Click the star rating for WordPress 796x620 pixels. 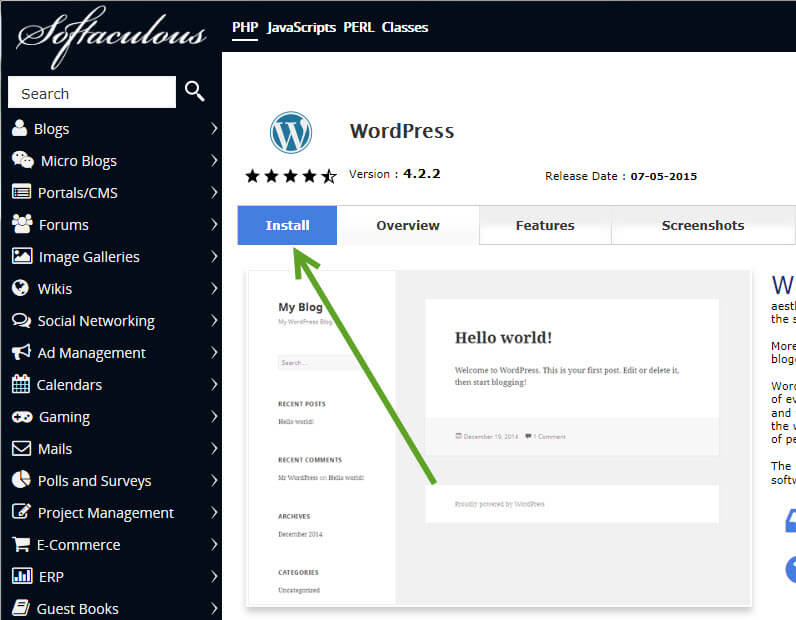click(290, 176)
